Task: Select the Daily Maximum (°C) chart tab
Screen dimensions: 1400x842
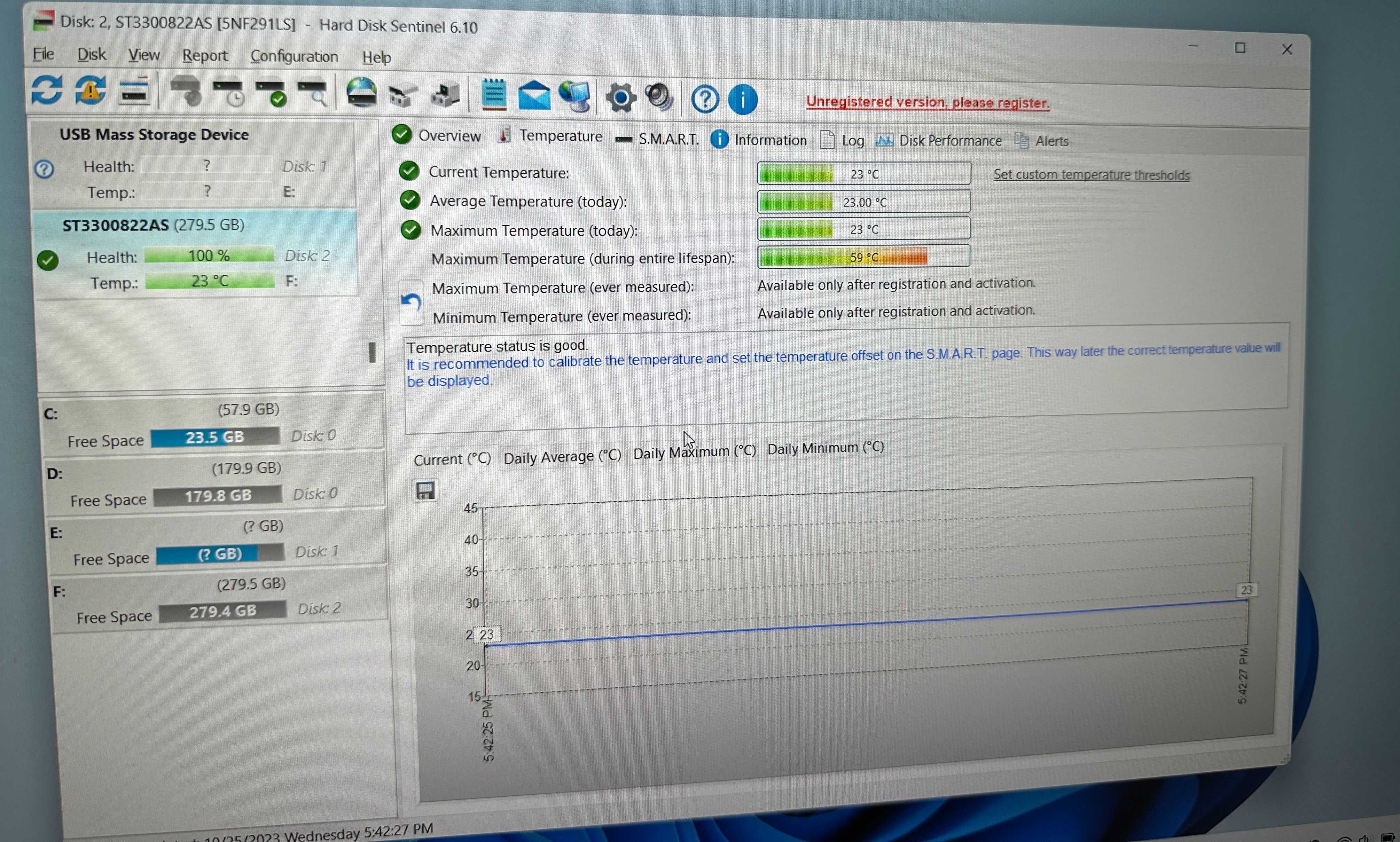Action: 695,452
